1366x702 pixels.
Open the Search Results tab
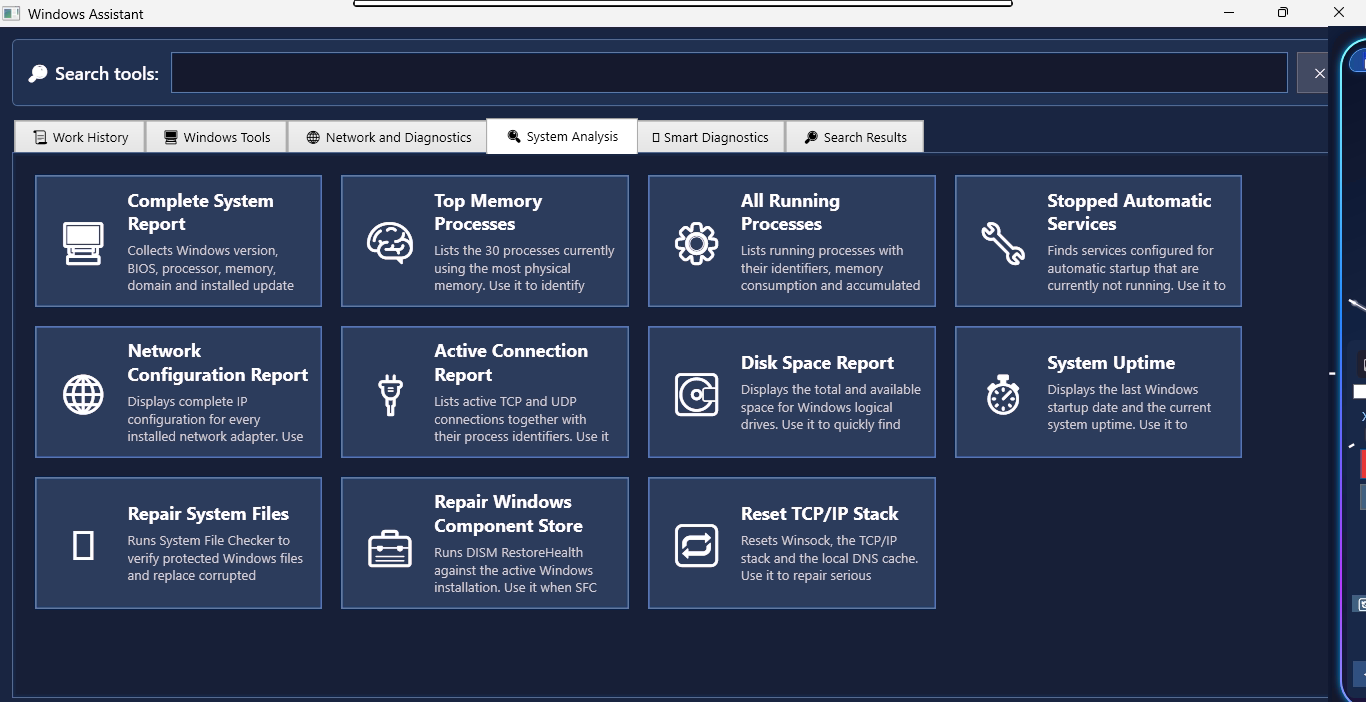(x=855, y=137)
